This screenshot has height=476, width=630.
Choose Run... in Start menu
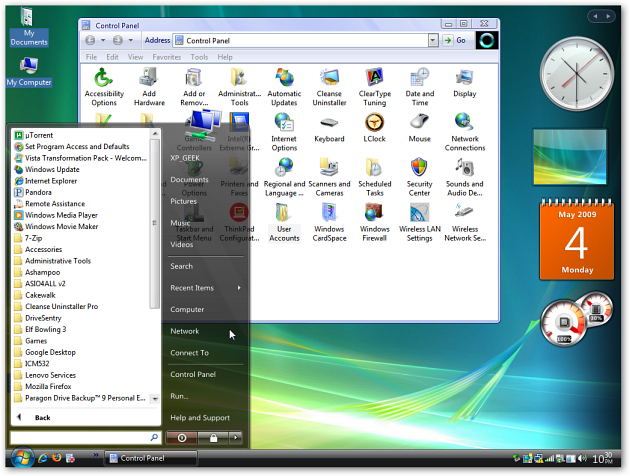[179, 396]
